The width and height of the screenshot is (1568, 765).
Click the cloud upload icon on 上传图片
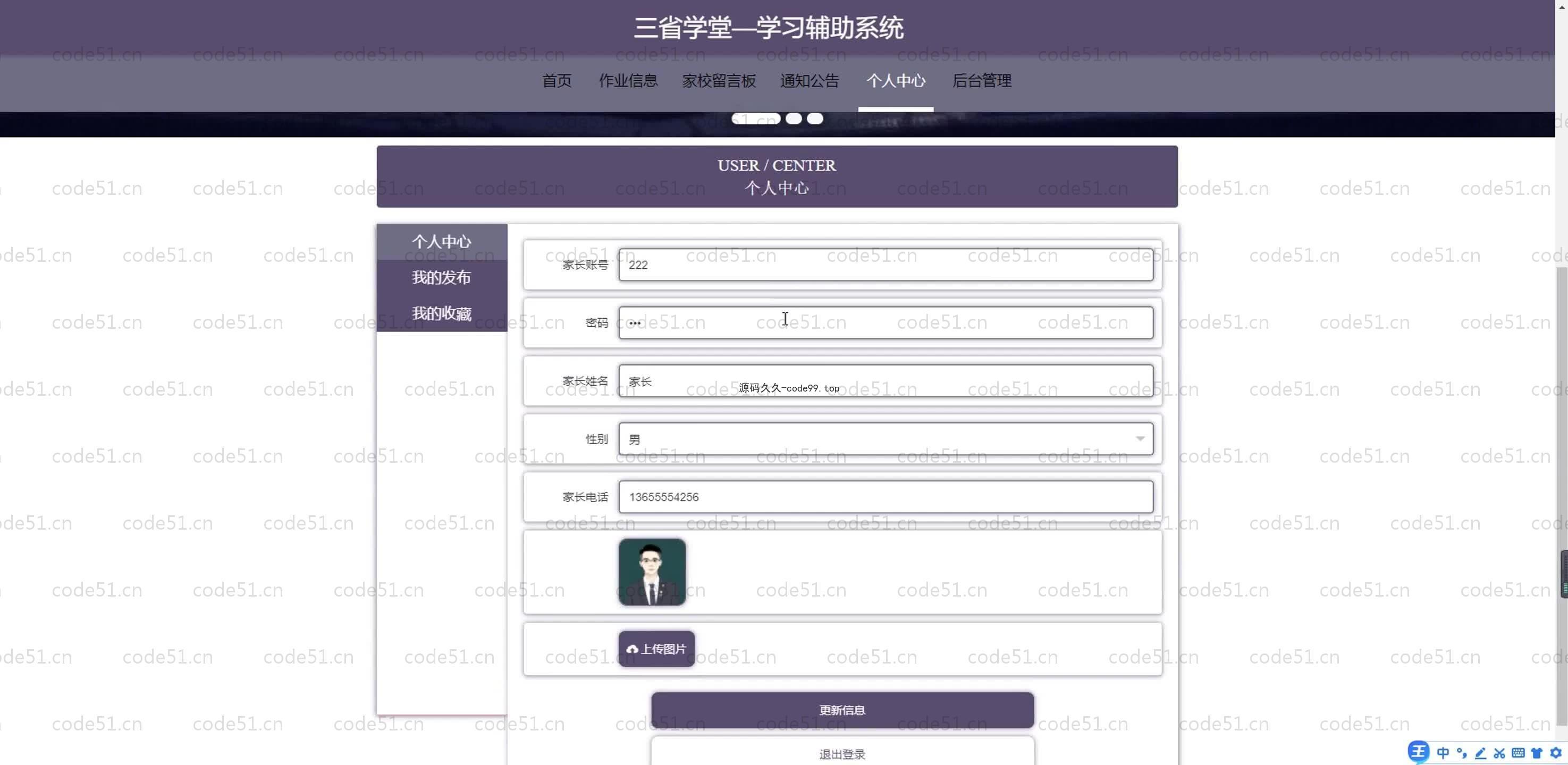coord(633,649)
